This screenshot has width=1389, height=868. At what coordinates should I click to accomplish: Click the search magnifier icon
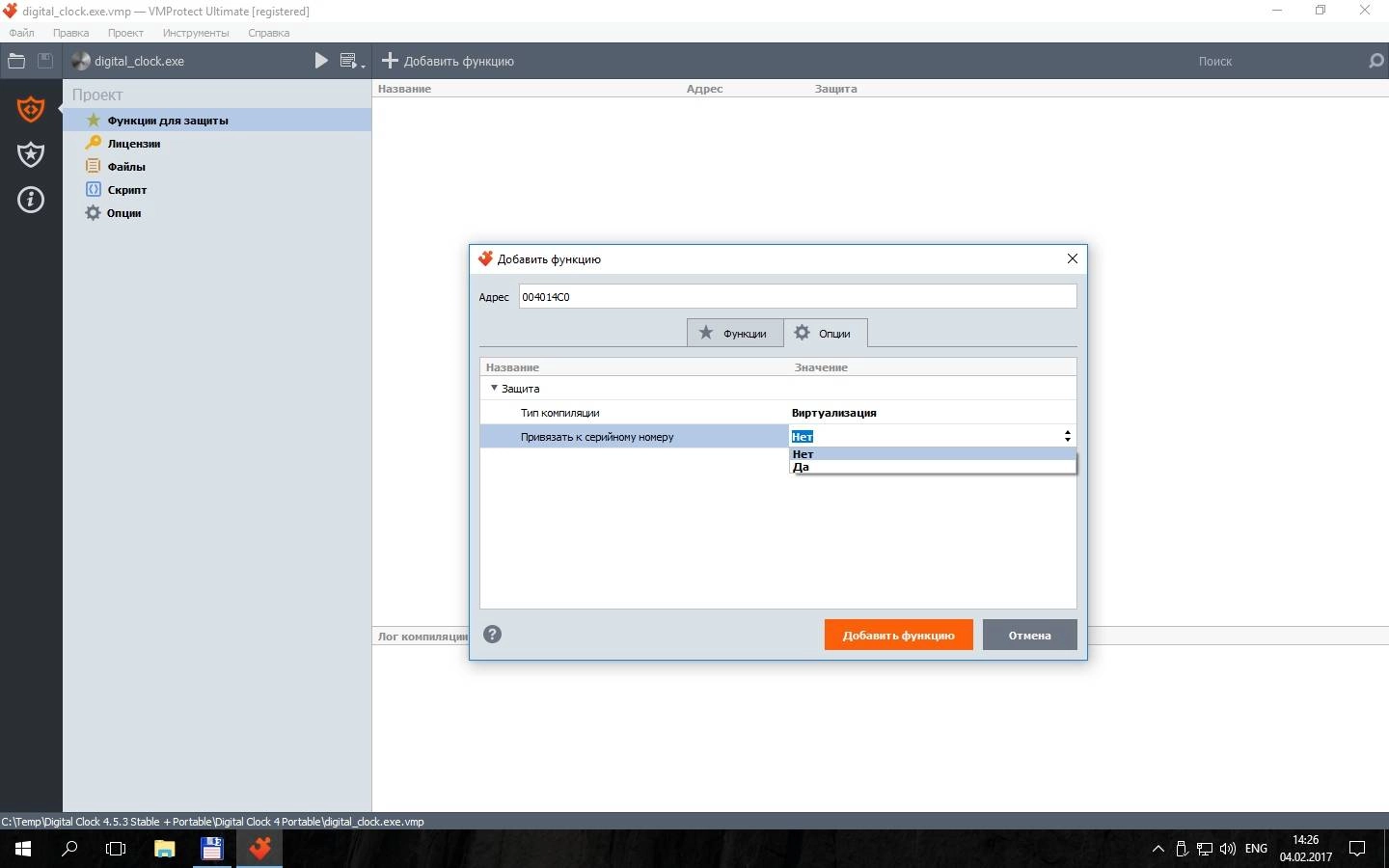click(1375, 61)
